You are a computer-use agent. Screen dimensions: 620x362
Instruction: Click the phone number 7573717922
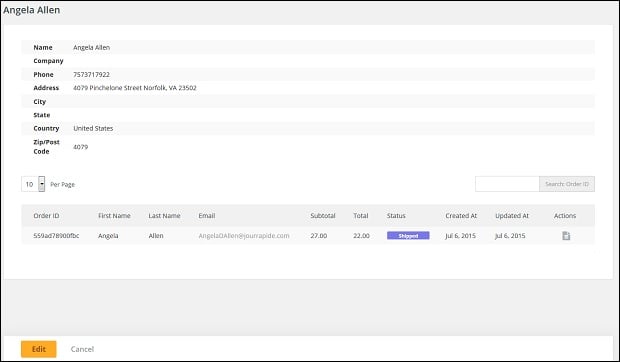pos(91,75)
